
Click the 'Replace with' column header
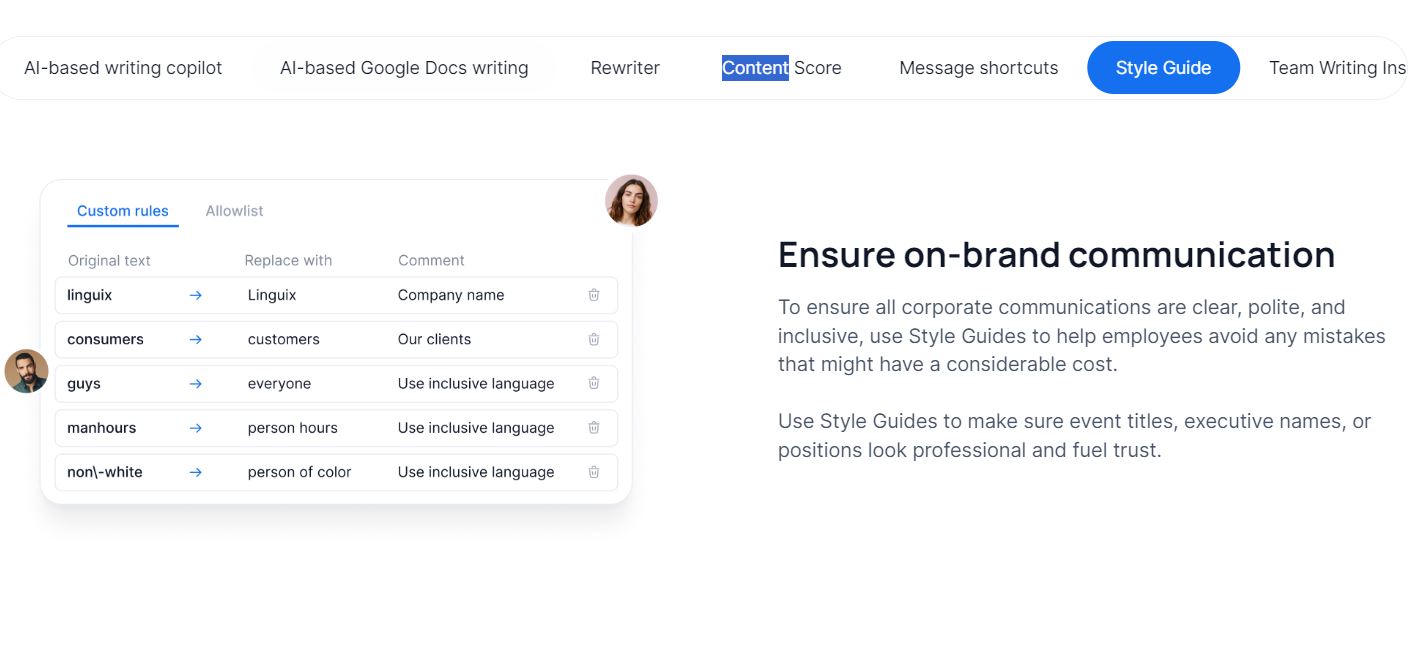click(288, 260)
